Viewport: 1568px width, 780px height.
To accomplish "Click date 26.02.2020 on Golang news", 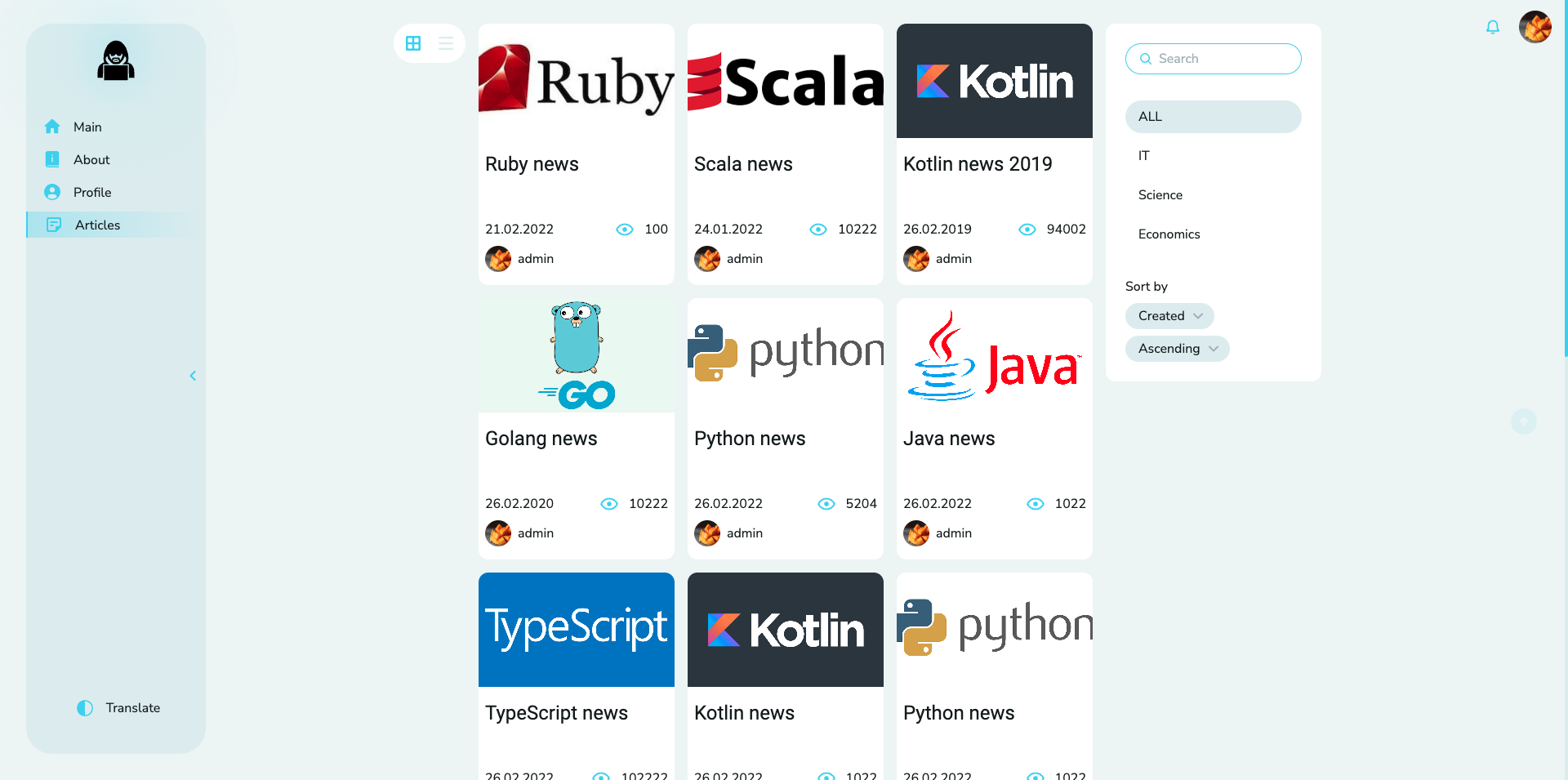I will point(519,504).
